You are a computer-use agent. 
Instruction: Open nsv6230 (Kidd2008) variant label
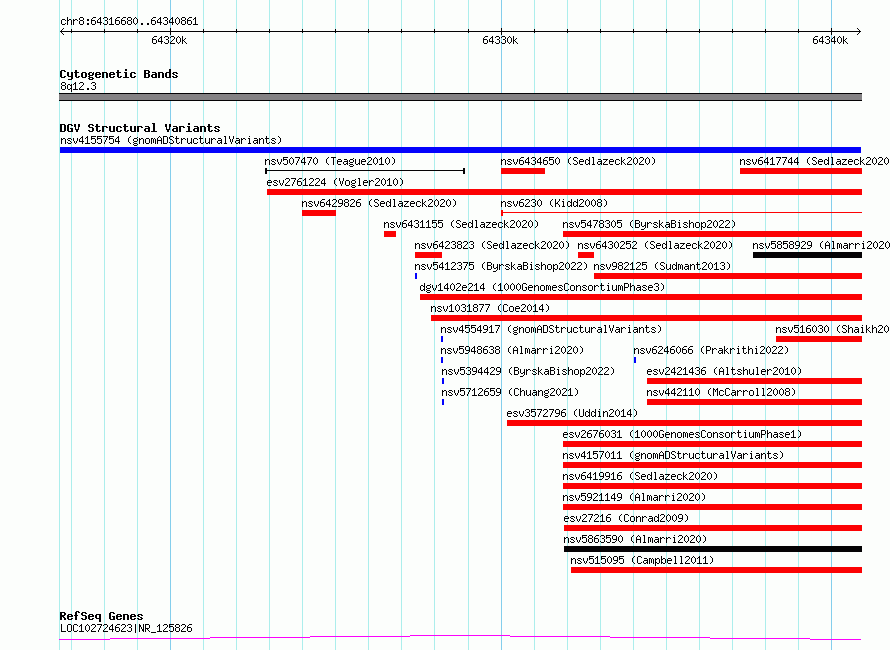coord(554,203)
